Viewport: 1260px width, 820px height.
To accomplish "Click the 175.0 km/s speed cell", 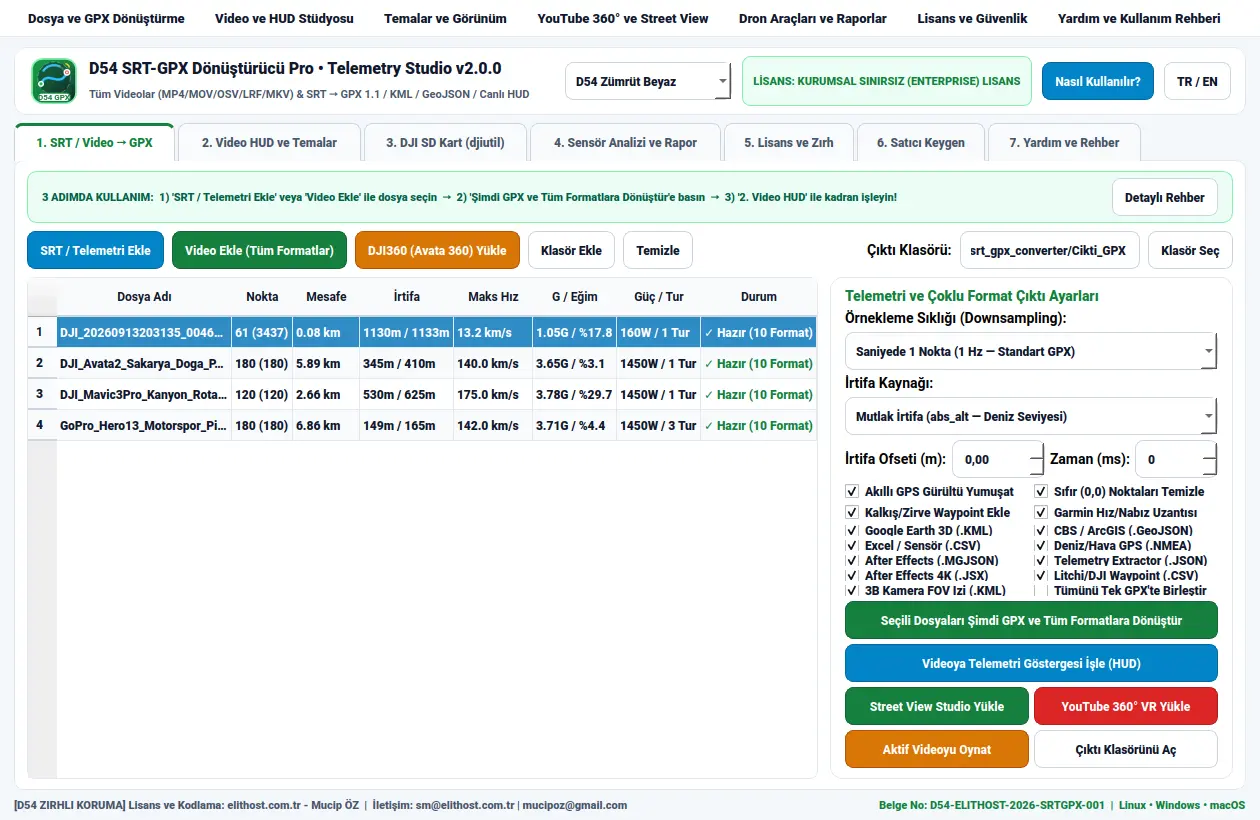I will pyautogui.click(x=493, y=394).
